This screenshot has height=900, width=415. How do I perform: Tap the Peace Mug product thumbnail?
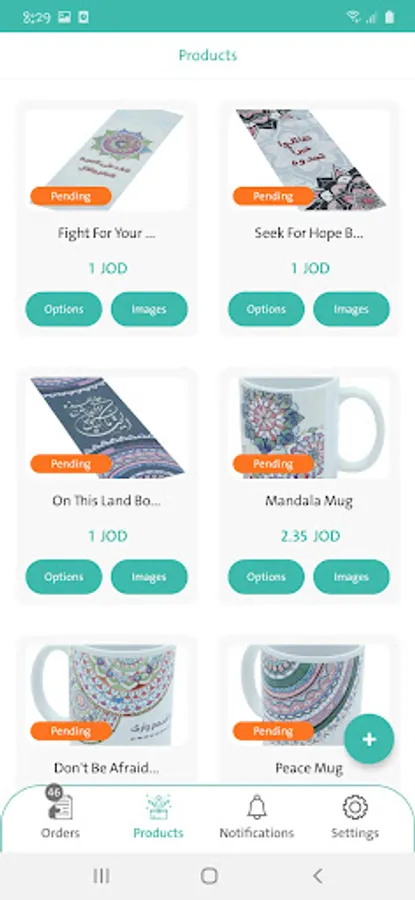tap(309, 695)
